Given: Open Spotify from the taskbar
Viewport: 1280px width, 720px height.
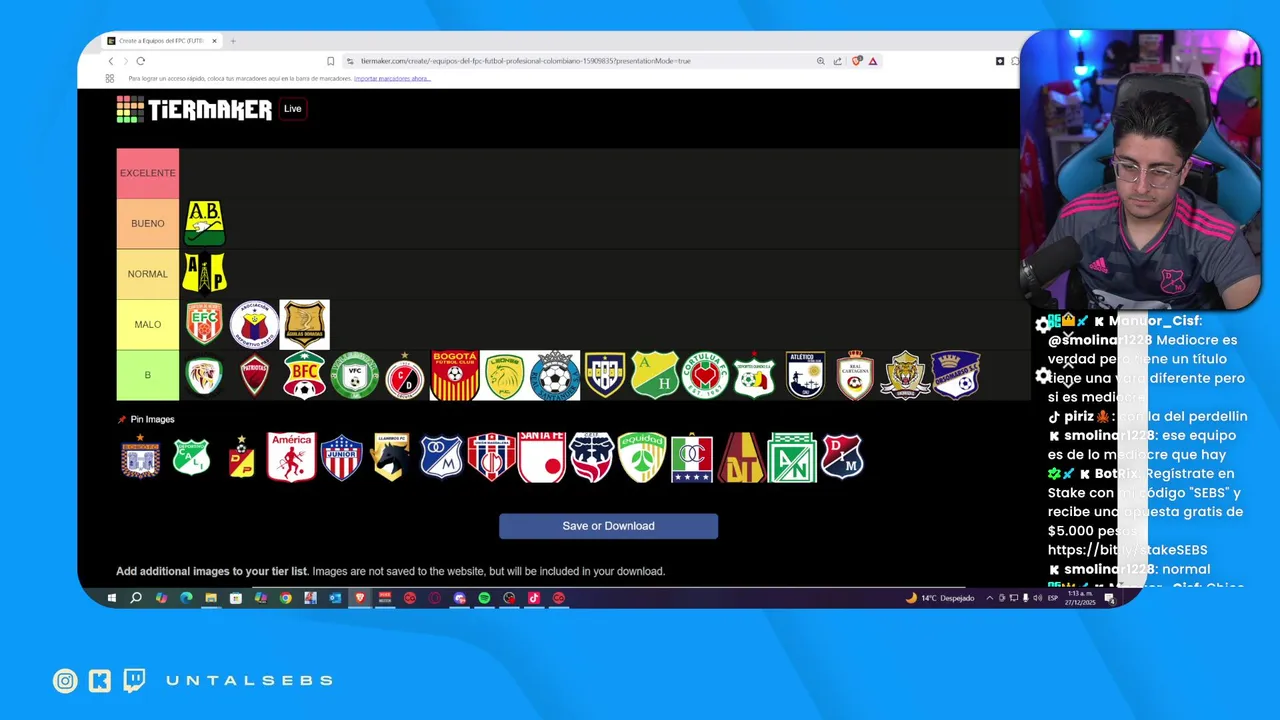Looking at the screenshot, I should tap(484, 598).
